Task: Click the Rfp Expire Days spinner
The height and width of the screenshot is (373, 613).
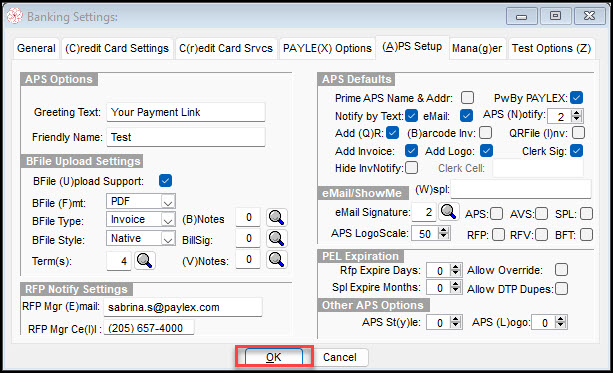Action: tap(455, 270)
